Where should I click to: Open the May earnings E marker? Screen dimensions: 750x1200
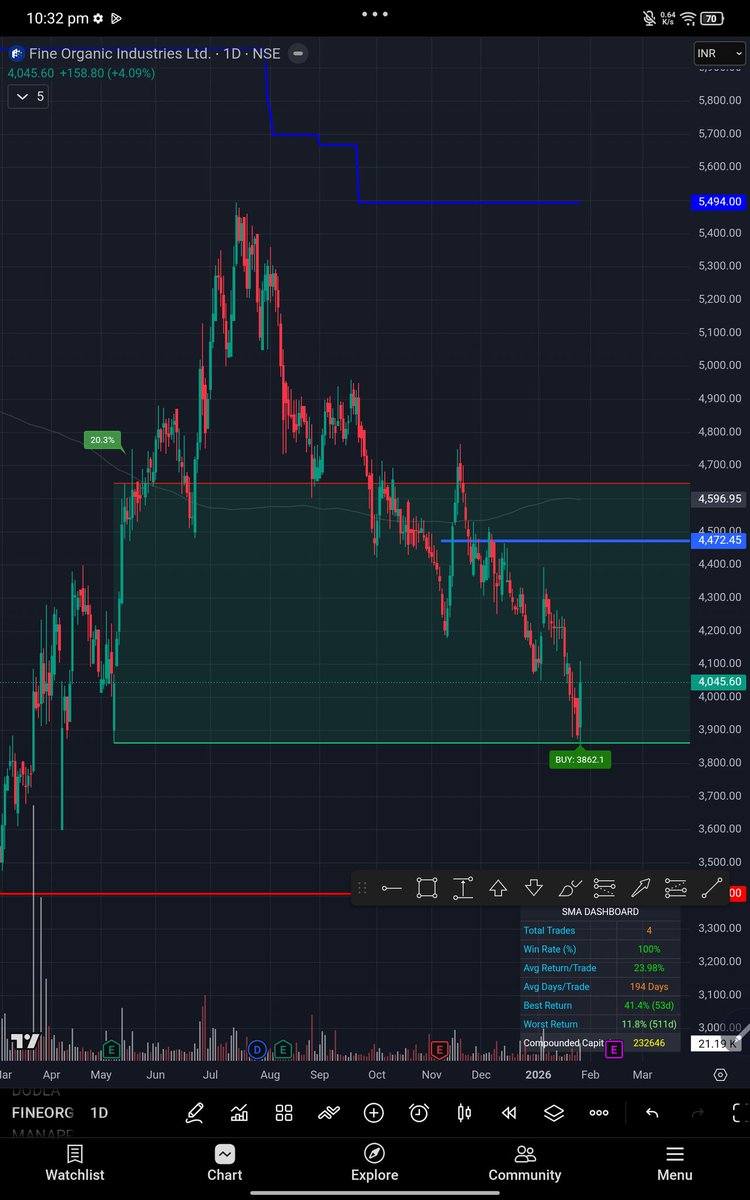(x=113, y=1049)
